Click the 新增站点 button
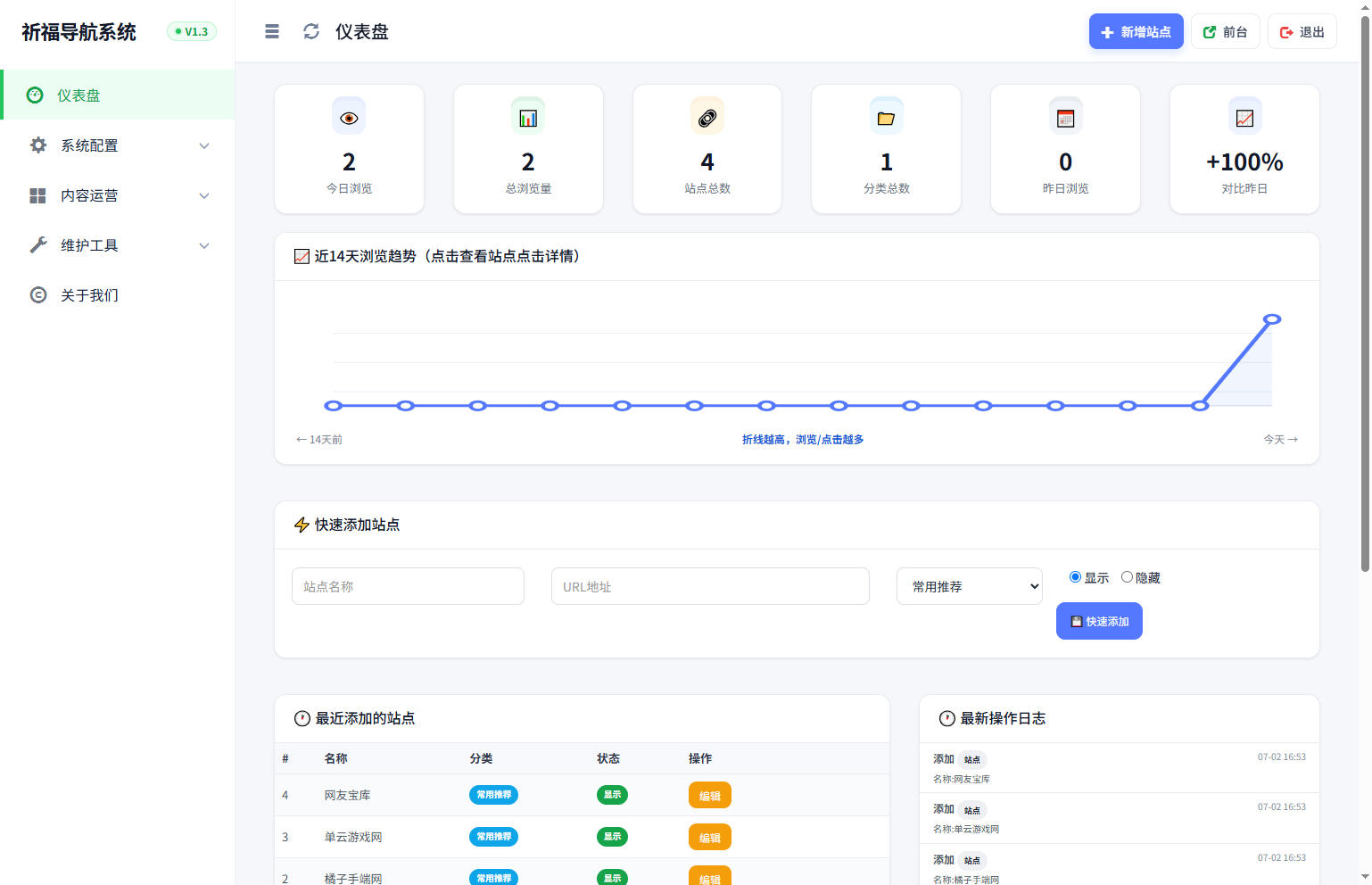This screenshot has width=1372, height=885. tap(1136, 31)
